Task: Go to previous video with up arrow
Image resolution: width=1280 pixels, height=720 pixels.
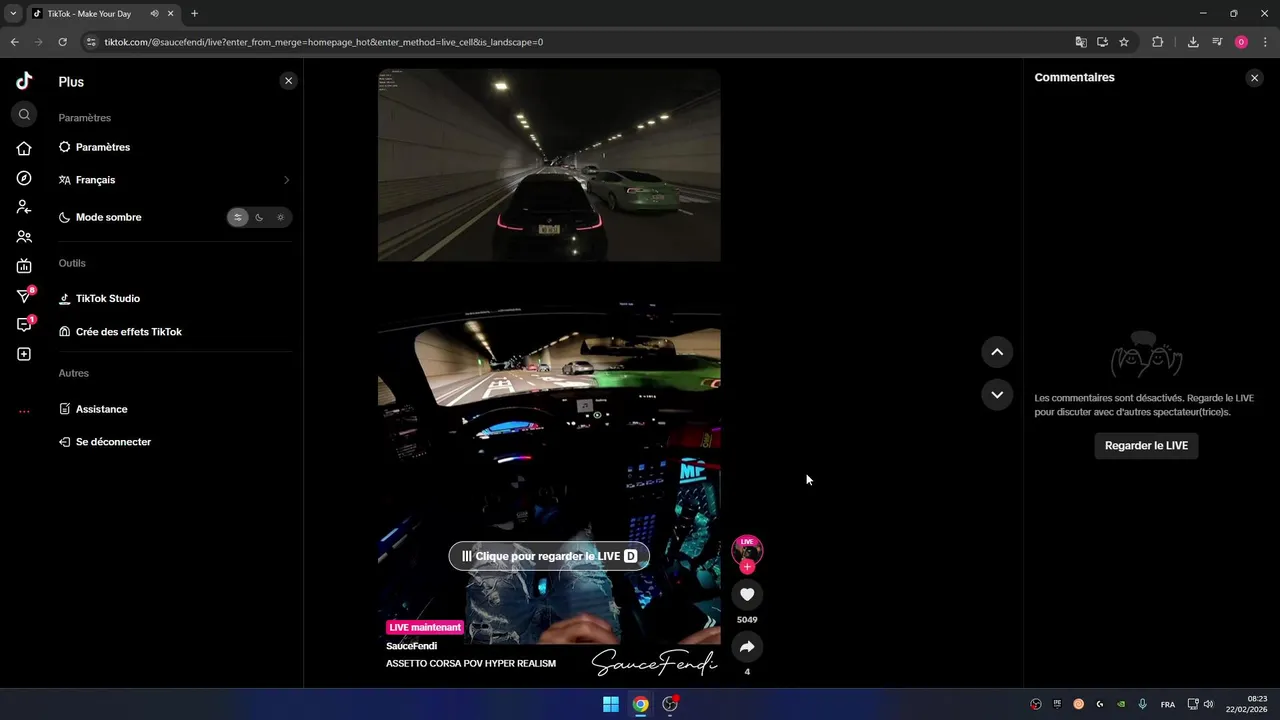Action: [997, 352]
